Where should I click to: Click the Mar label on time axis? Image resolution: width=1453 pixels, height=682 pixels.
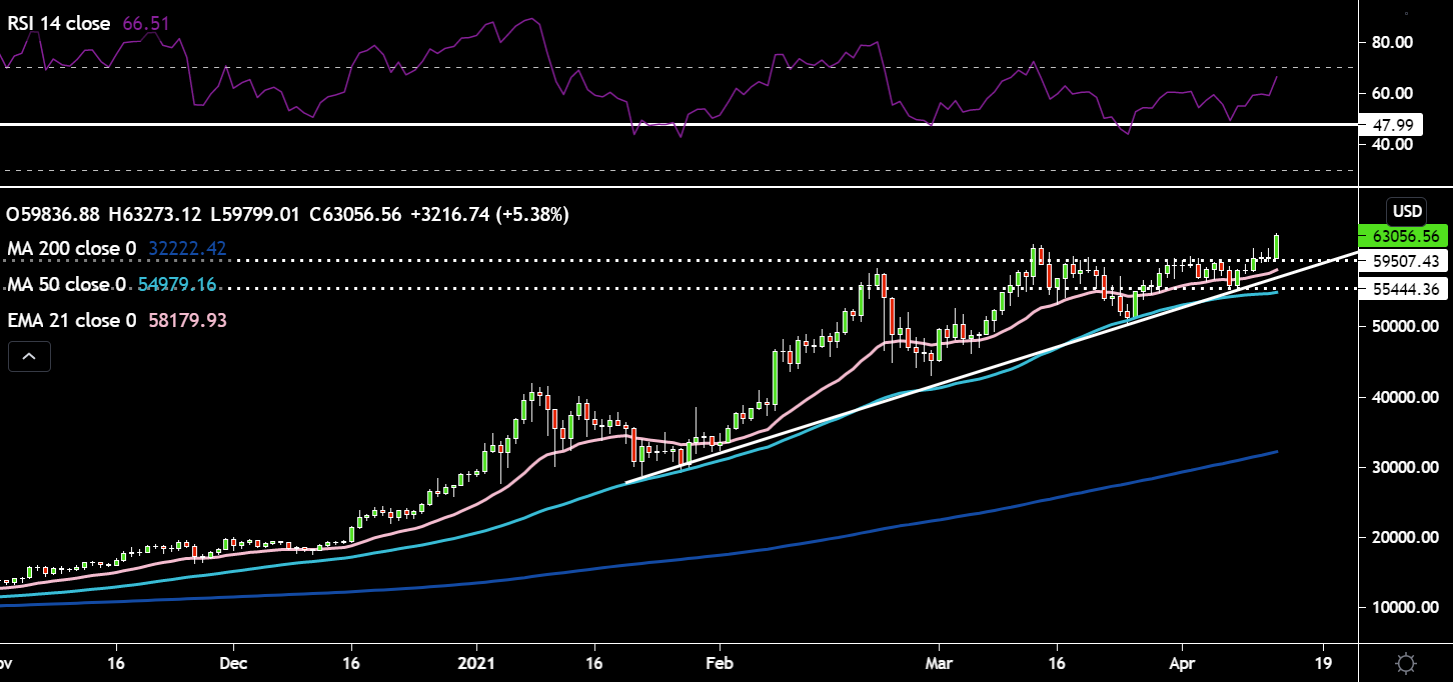[939, 663]
